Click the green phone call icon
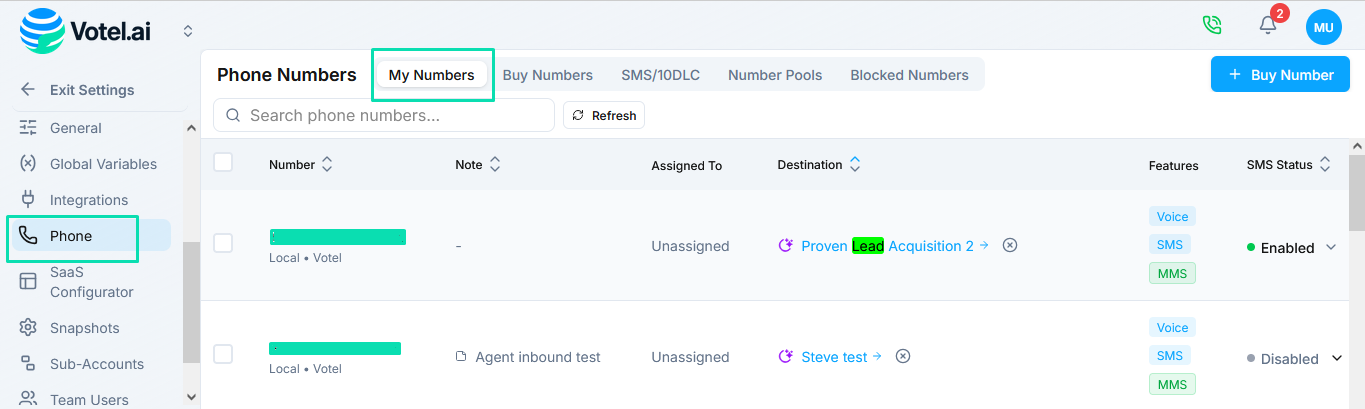Image resolution: width=1365 pixels, height=409 pixels. coord(1212,26)
